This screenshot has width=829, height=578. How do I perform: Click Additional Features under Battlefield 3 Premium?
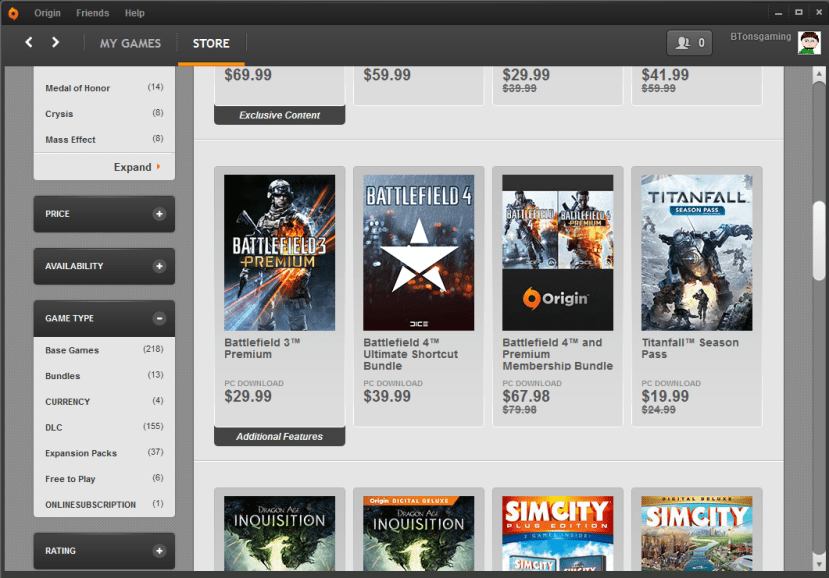point(279,437)
